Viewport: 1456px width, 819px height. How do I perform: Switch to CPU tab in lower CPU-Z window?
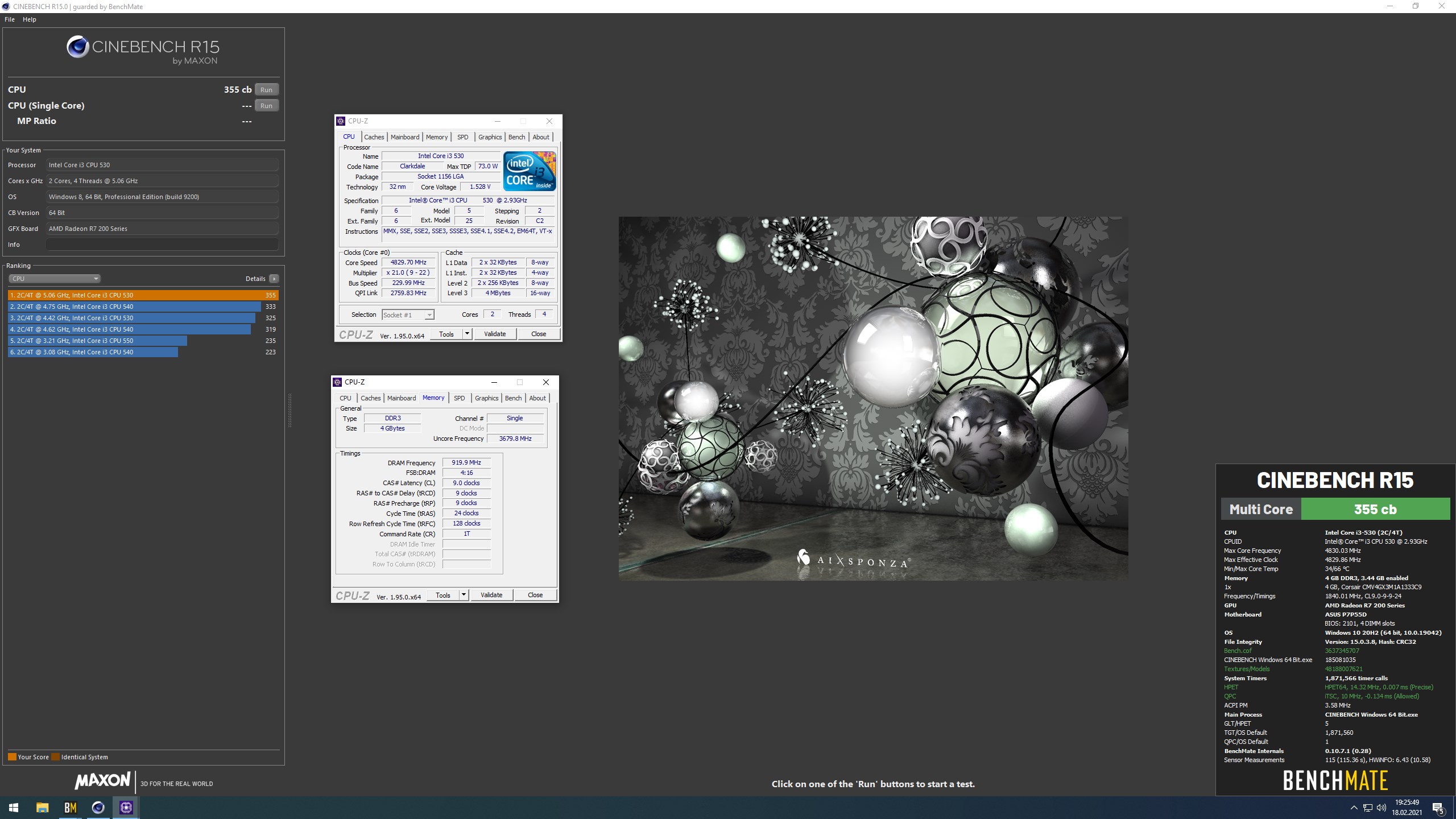[345, 398]
